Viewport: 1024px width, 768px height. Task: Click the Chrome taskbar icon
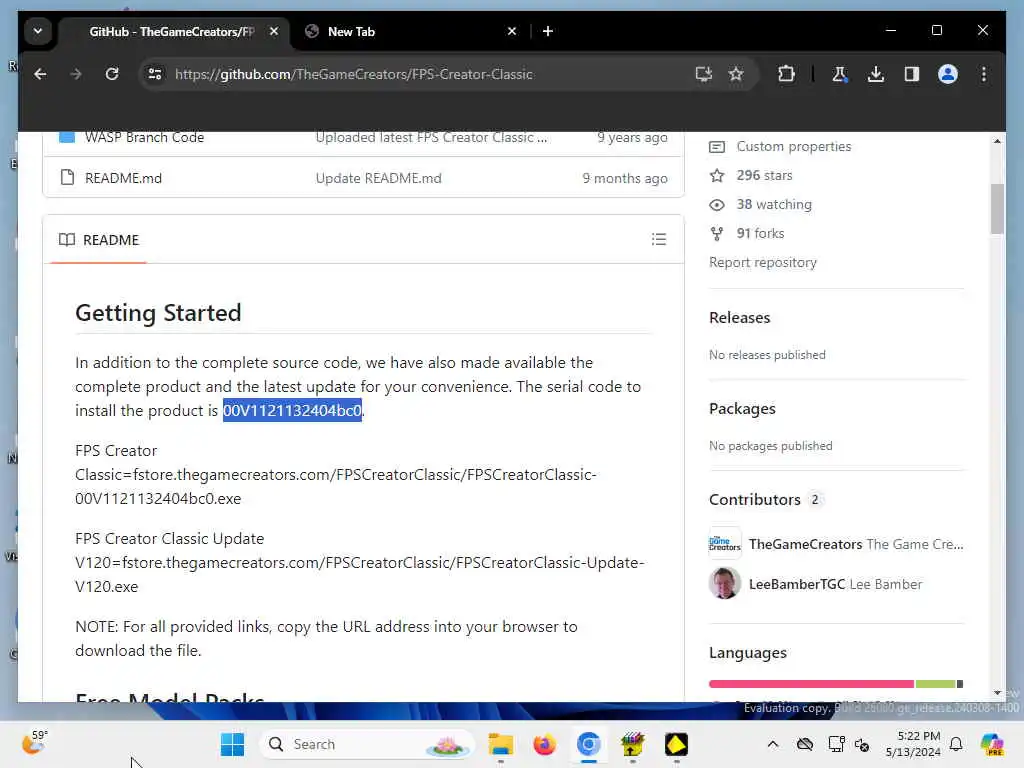(x=588, y=744)
